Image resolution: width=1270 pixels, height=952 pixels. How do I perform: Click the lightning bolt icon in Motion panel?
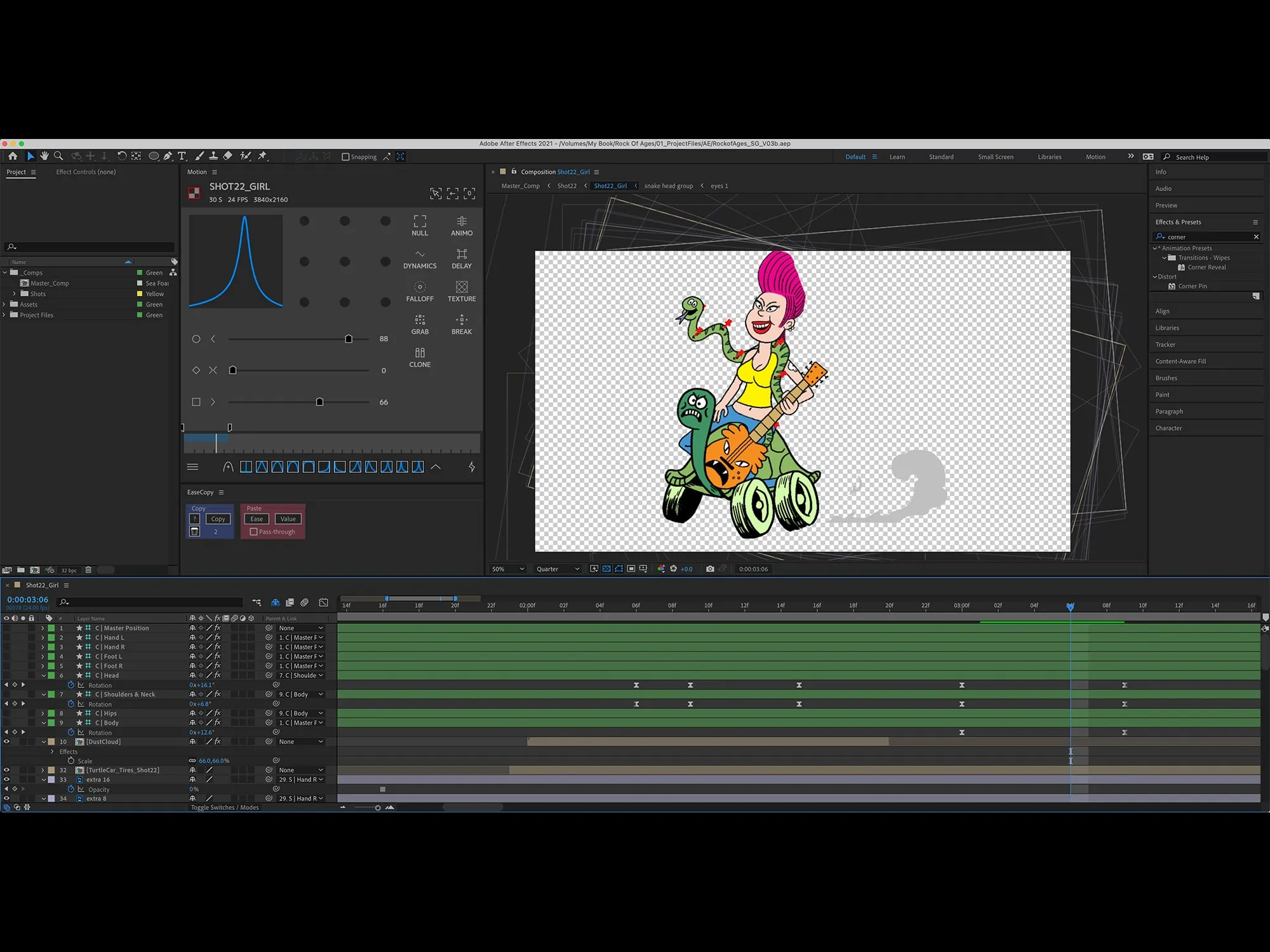[472, 467]
